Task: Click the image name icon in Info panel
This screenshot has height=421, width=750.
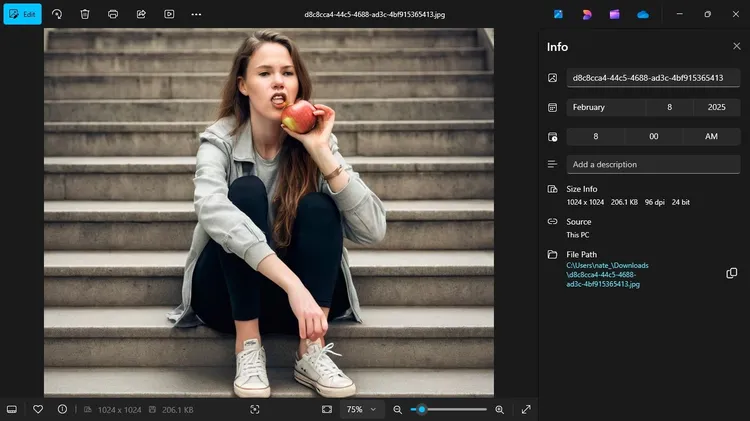Action: click(x=552, y=78)
